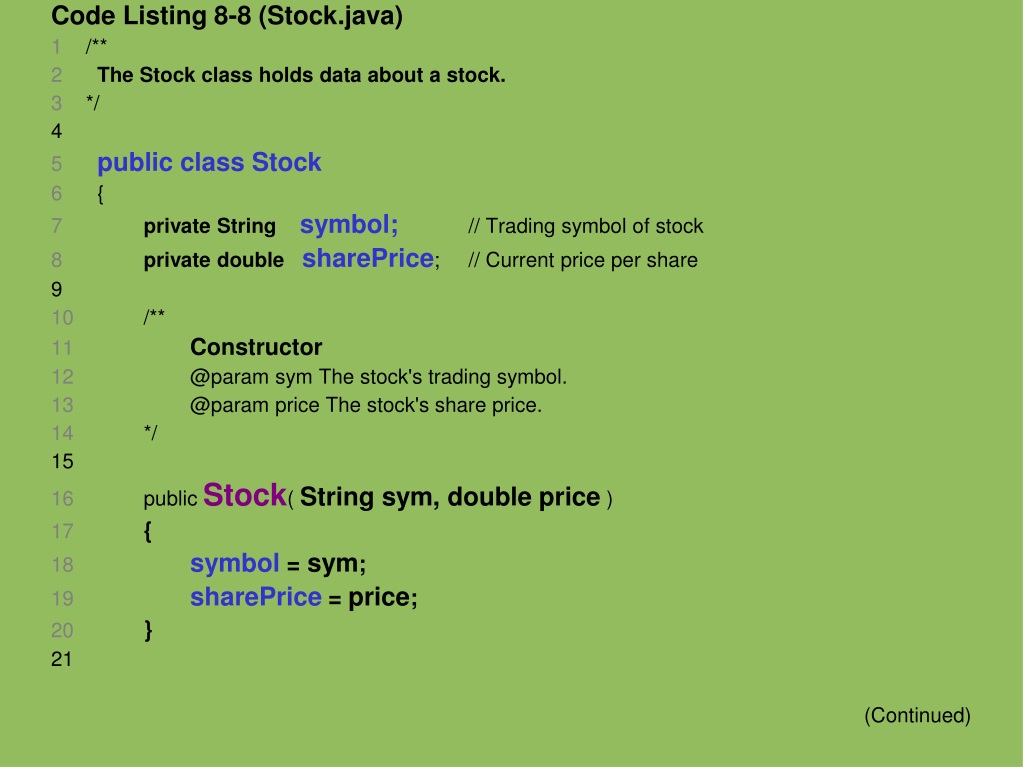Image resolution: width=1023 pixels, height=767 pixels.
Task: Click the '@param price' documentation line
Action: [x=366, y=405]
